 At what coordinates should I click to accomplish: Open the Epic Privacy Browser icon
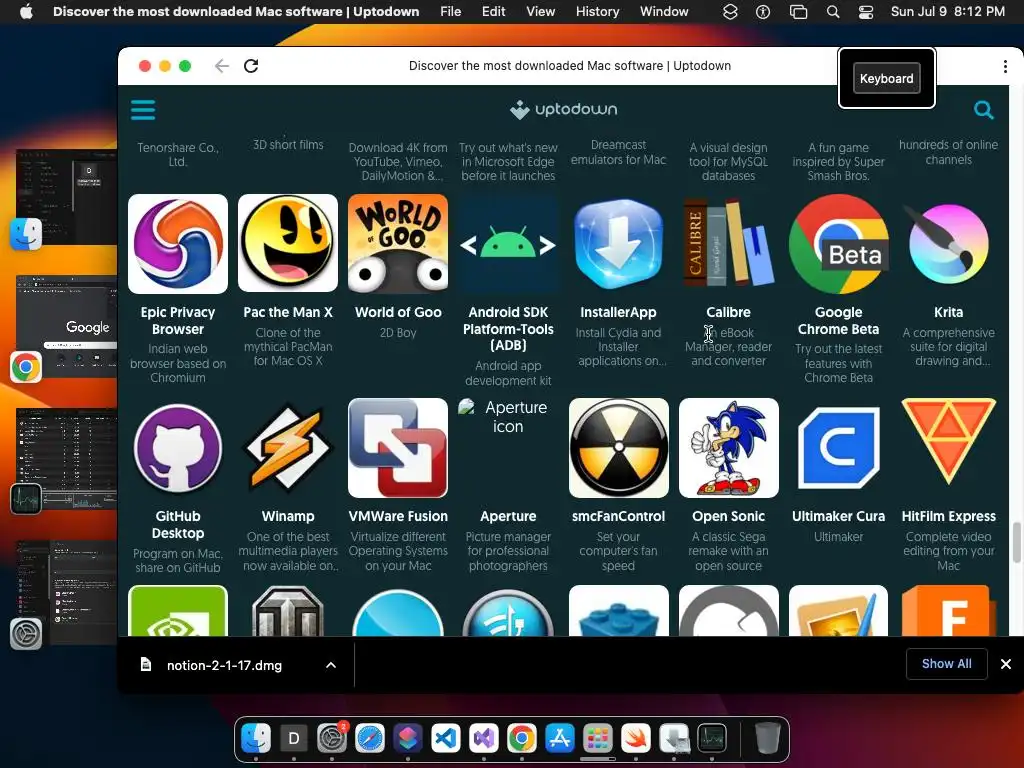[x=178, y=244]
